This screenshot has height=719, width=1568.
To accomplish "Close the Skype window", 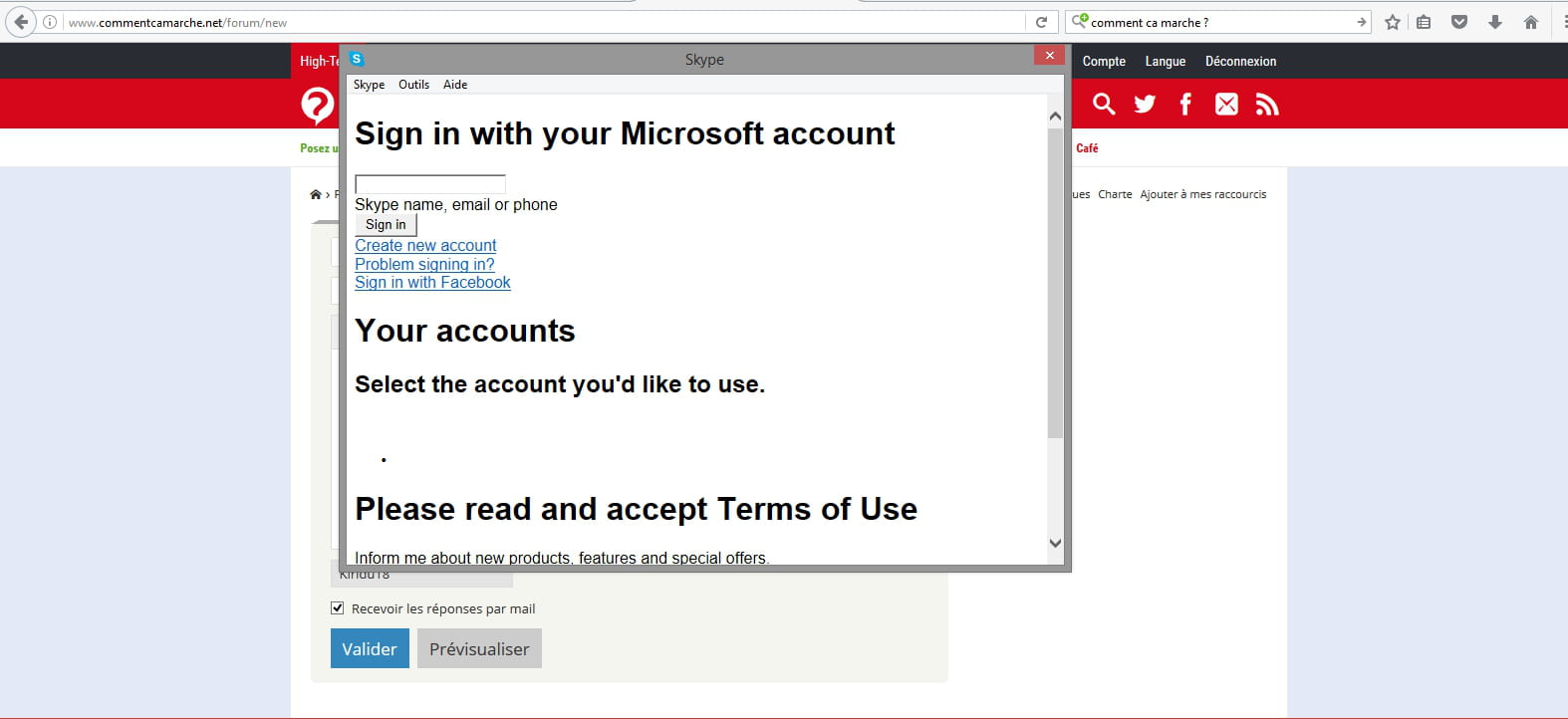I will 1049,56.
